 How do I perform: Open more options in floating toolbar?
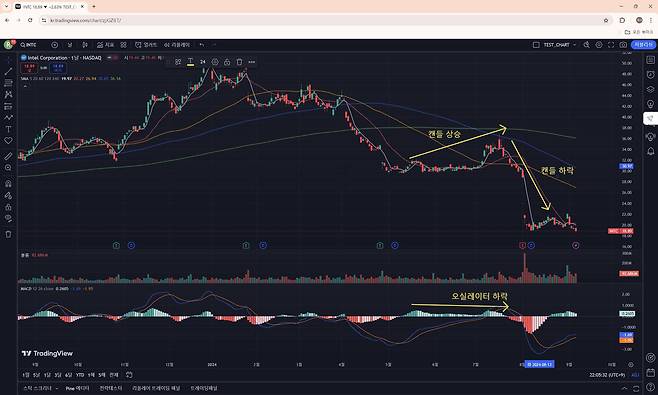(x=251, y=62)
